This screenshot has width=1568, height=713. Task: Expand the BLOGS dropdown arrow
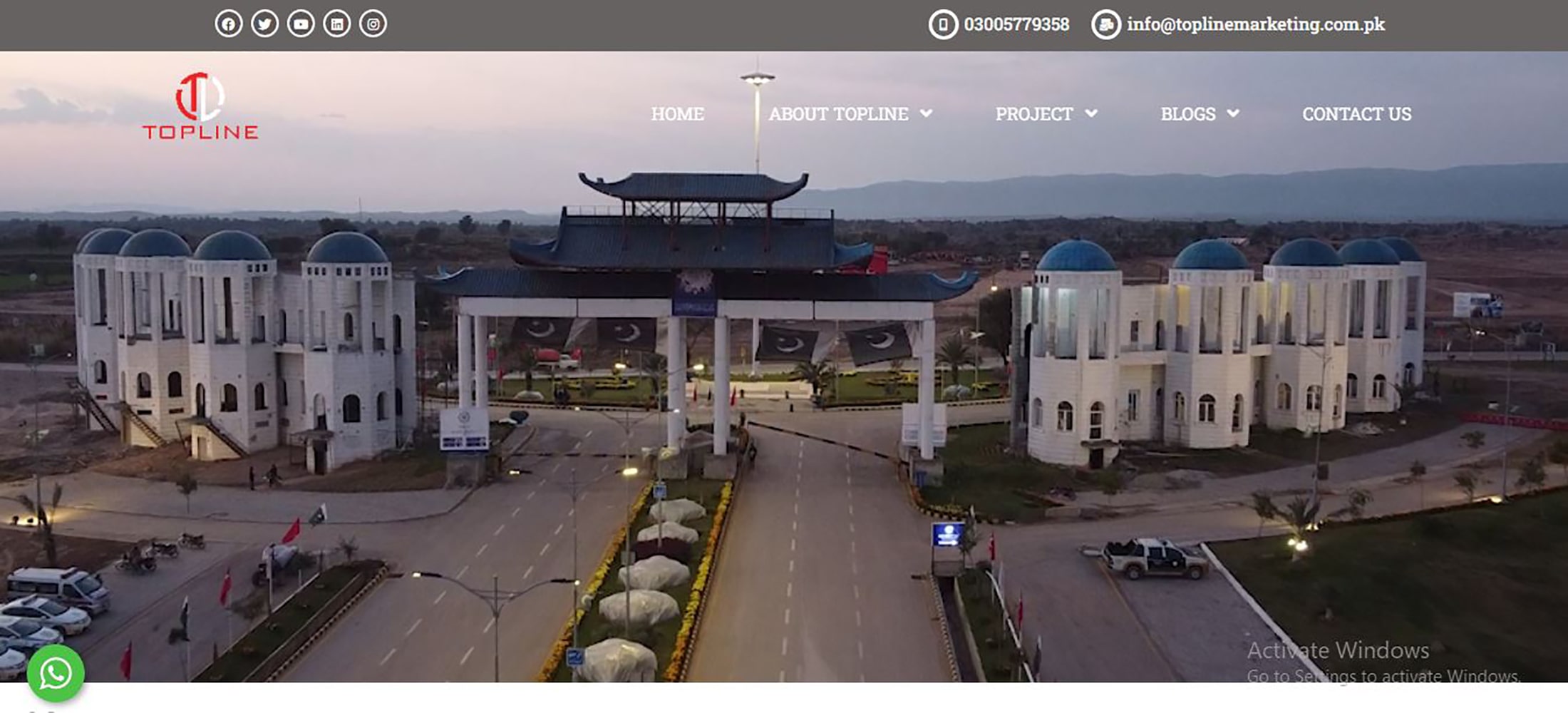click(1233, 113)
